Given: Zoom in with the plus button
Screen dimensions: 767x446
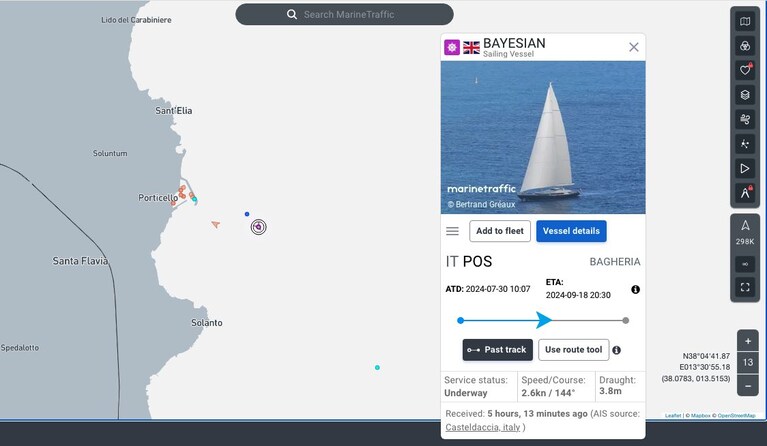Looking at the screenshot, I should (x=748, y=341).
